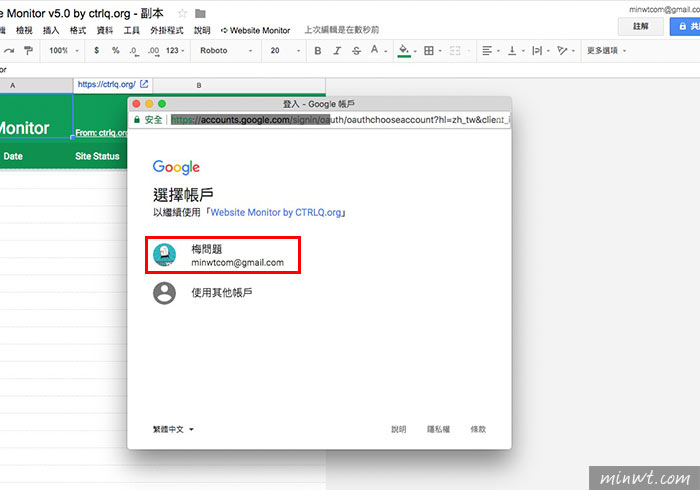The width and height of the screenshot is (700, 490).
Task: Star the spreadsheet document
Action: [182, 13]
